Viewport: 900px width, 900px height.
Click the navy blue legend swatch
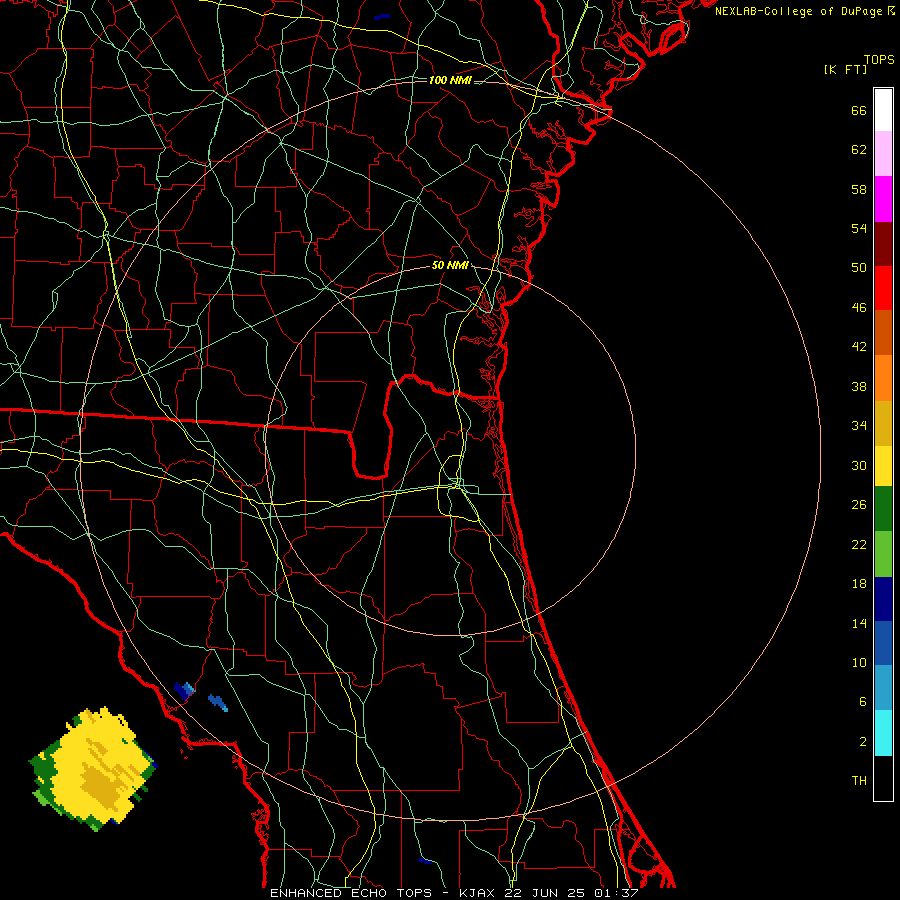[x=883, y=599]
